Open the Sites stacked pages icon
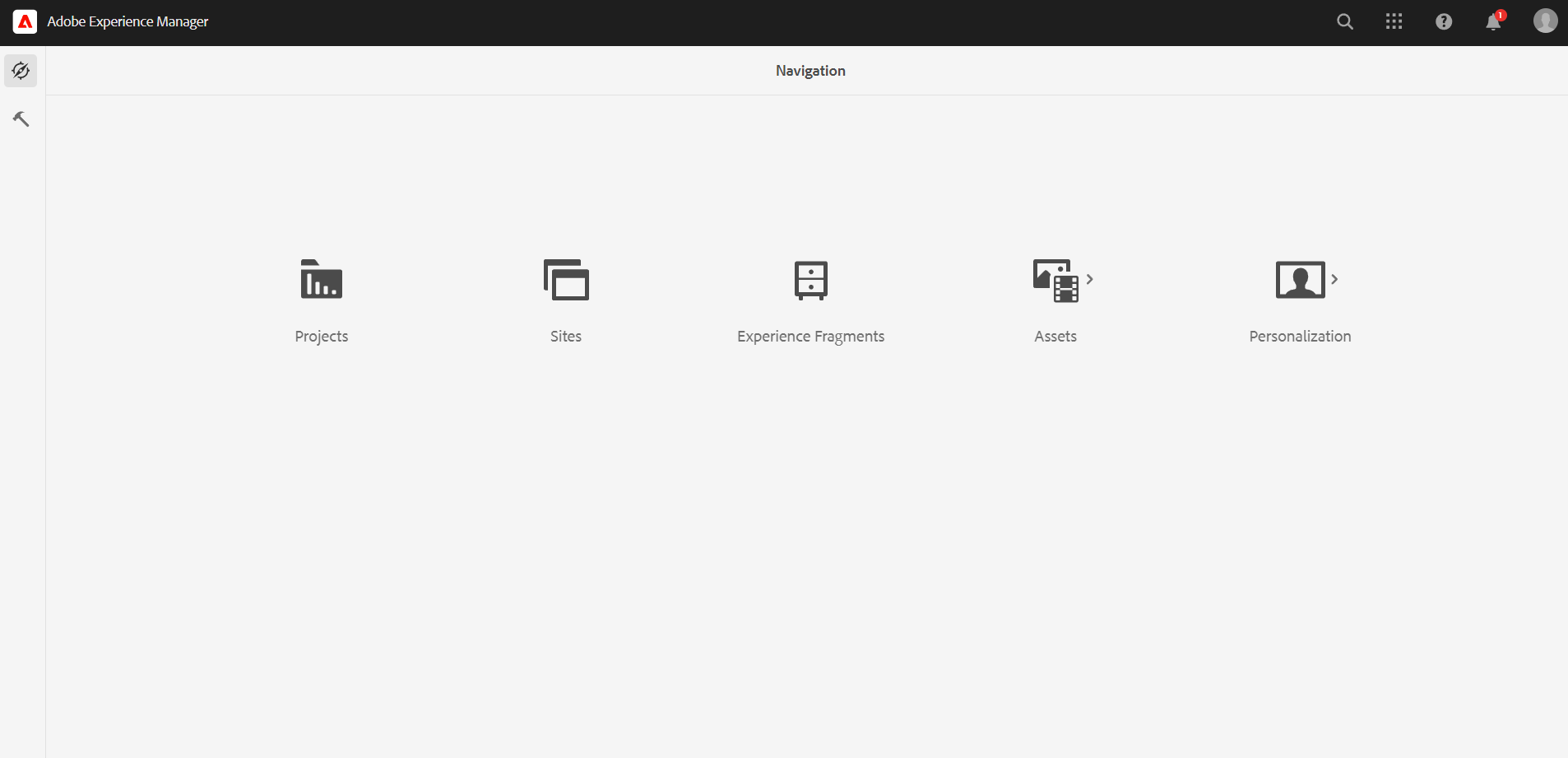 point(566,280)
